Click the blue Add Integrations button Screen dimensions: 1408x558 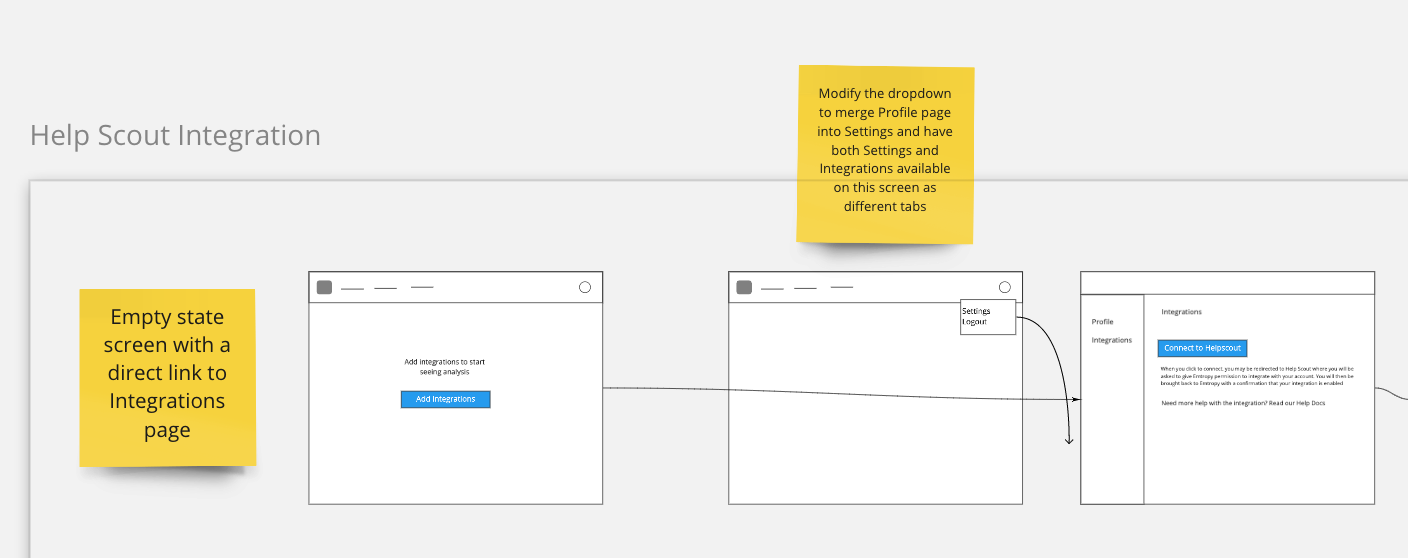445,399
